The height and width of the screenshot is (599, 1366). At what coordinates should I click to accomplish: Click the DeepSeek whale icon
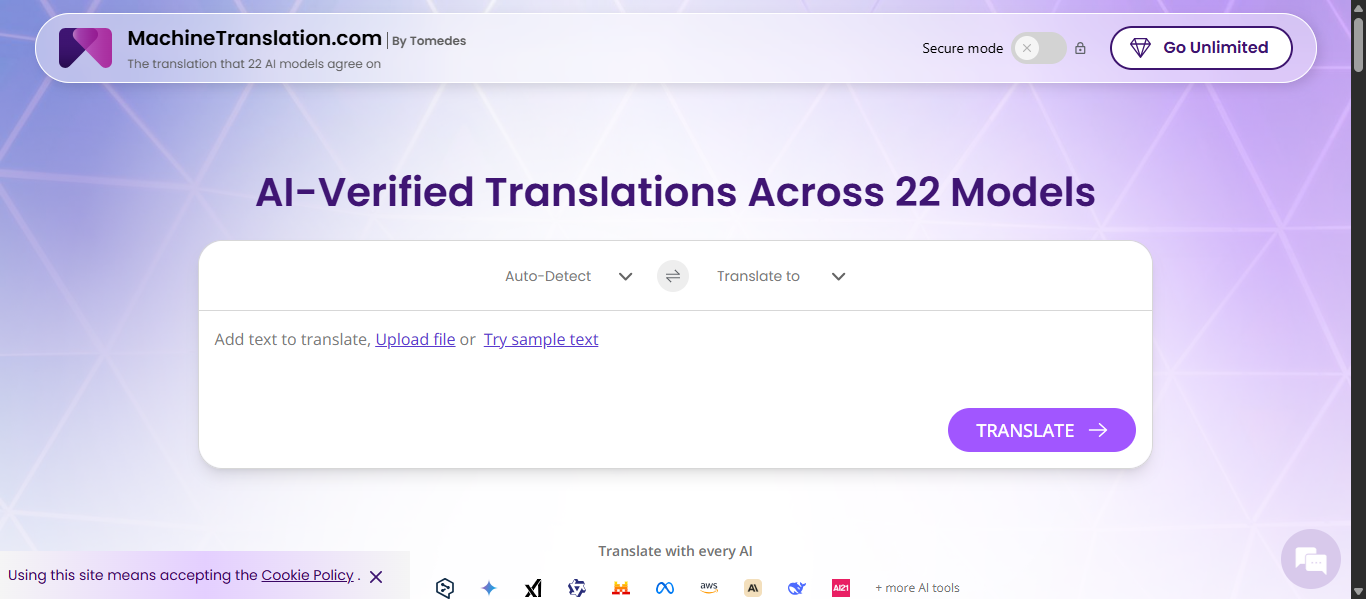coord(796,588)
